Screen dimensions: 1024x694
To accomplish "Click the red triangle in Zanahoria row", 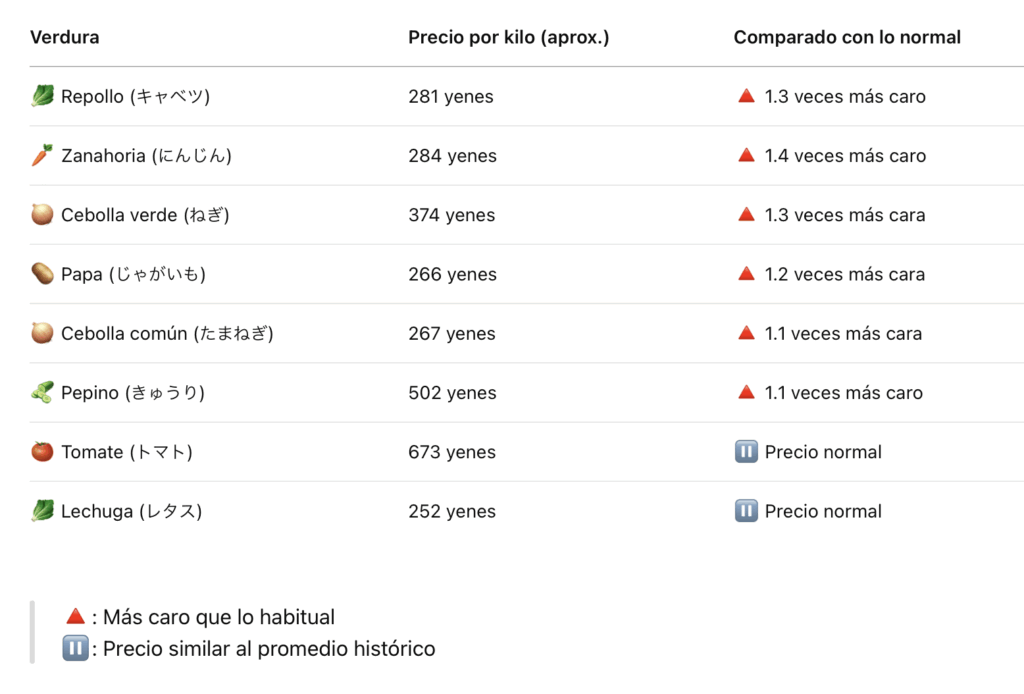I will click(745, 155).
